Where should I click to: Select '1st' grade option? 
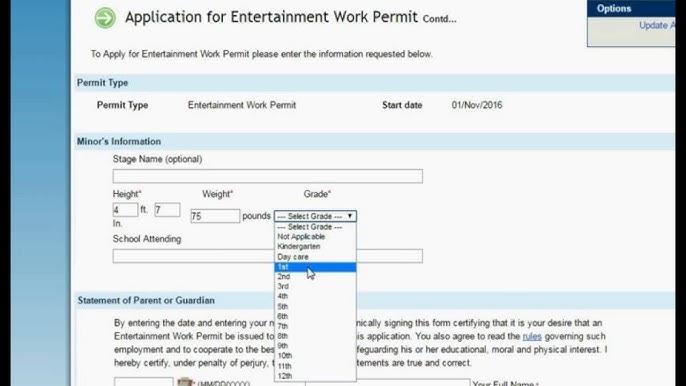315,267
